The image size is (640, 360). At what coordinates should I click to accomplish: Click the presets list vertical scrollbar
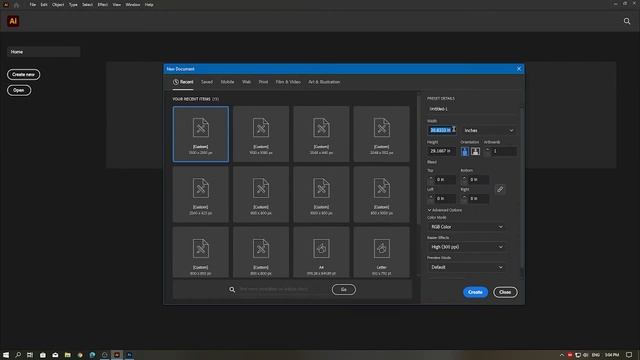point(418,159)
